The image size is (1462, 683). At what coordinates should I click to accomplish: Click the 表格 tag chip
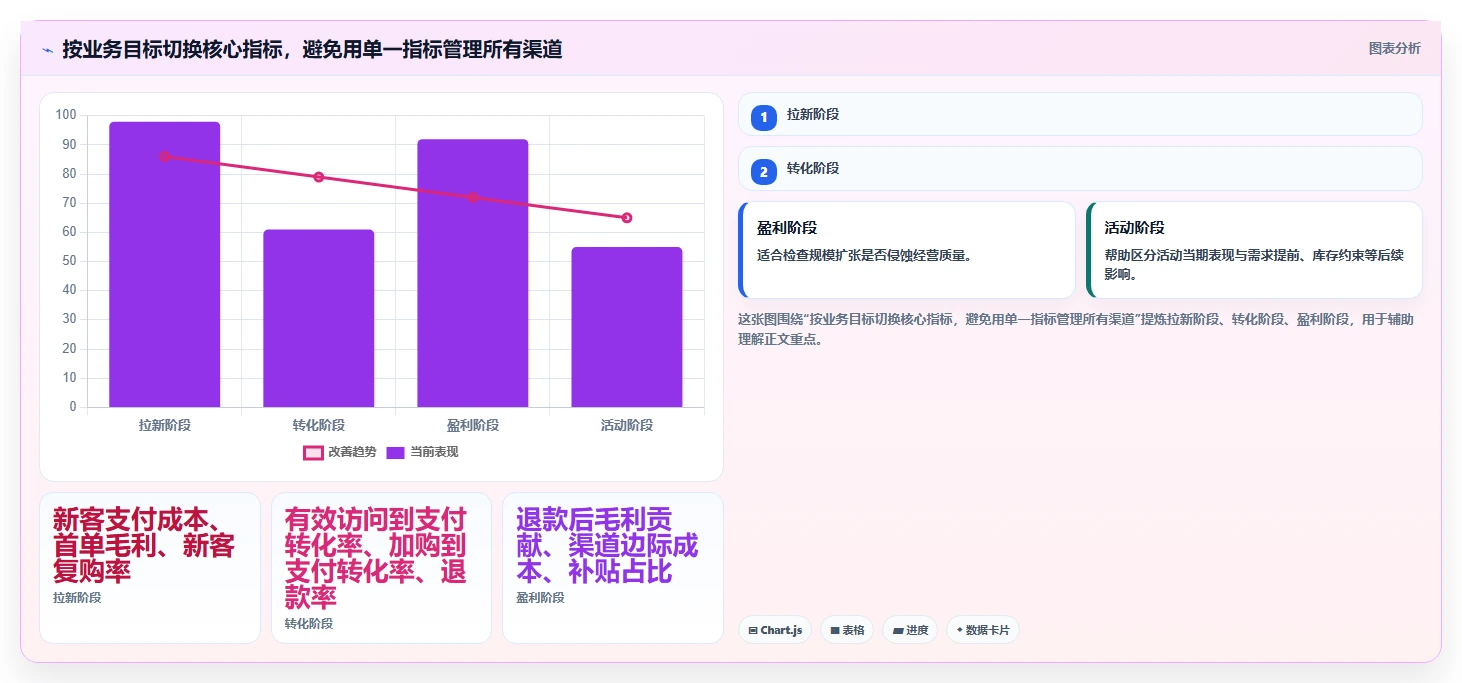click(847, 630)
